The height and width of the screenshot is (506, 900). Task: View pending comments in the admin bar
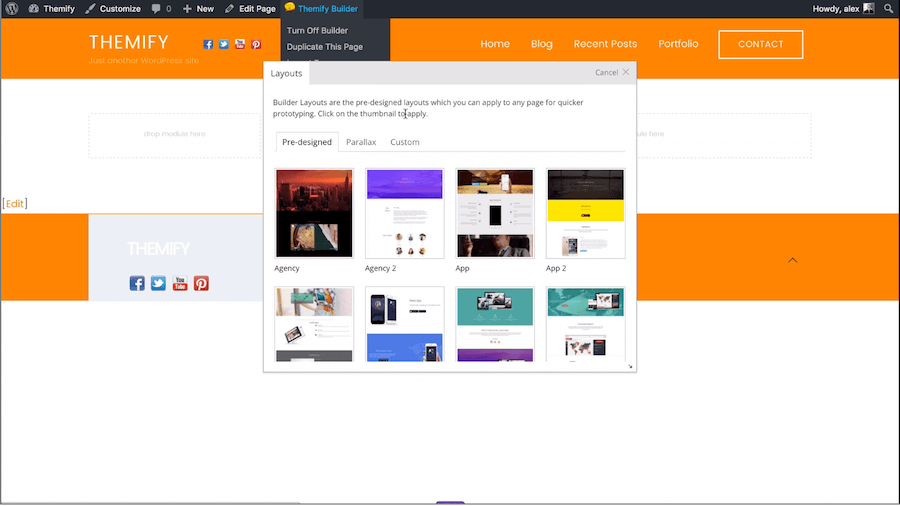coord(161,9)
